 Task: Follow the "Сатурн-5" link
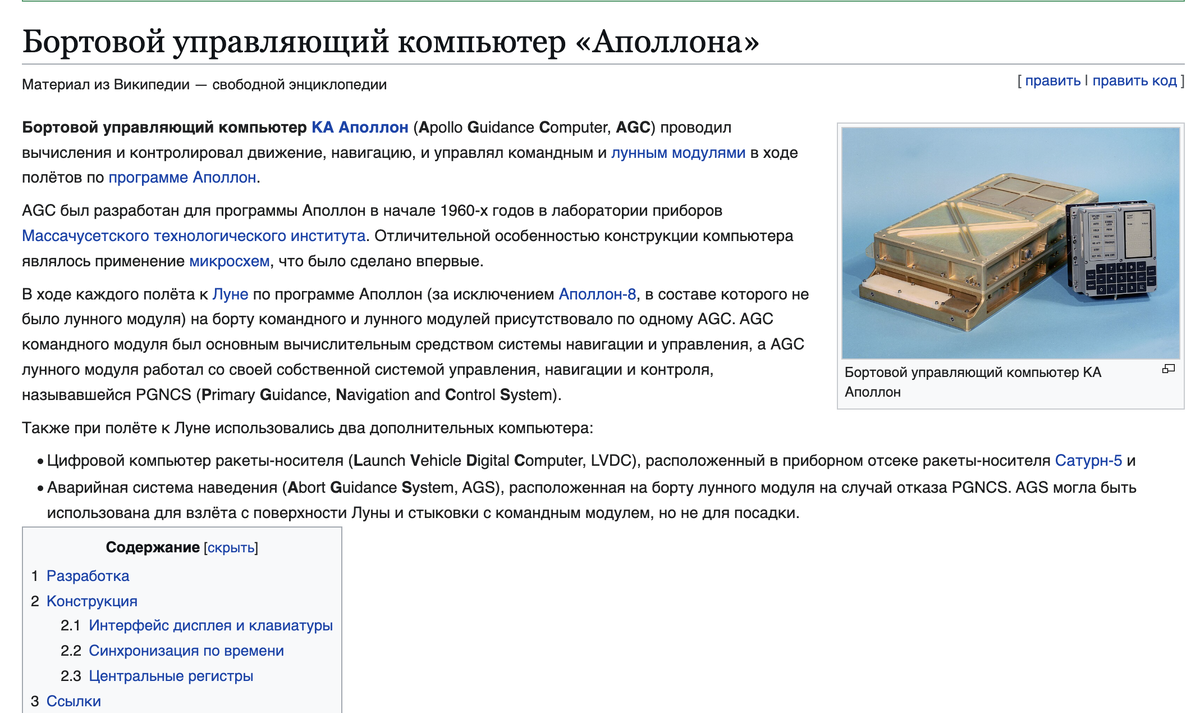(1088, 461)
